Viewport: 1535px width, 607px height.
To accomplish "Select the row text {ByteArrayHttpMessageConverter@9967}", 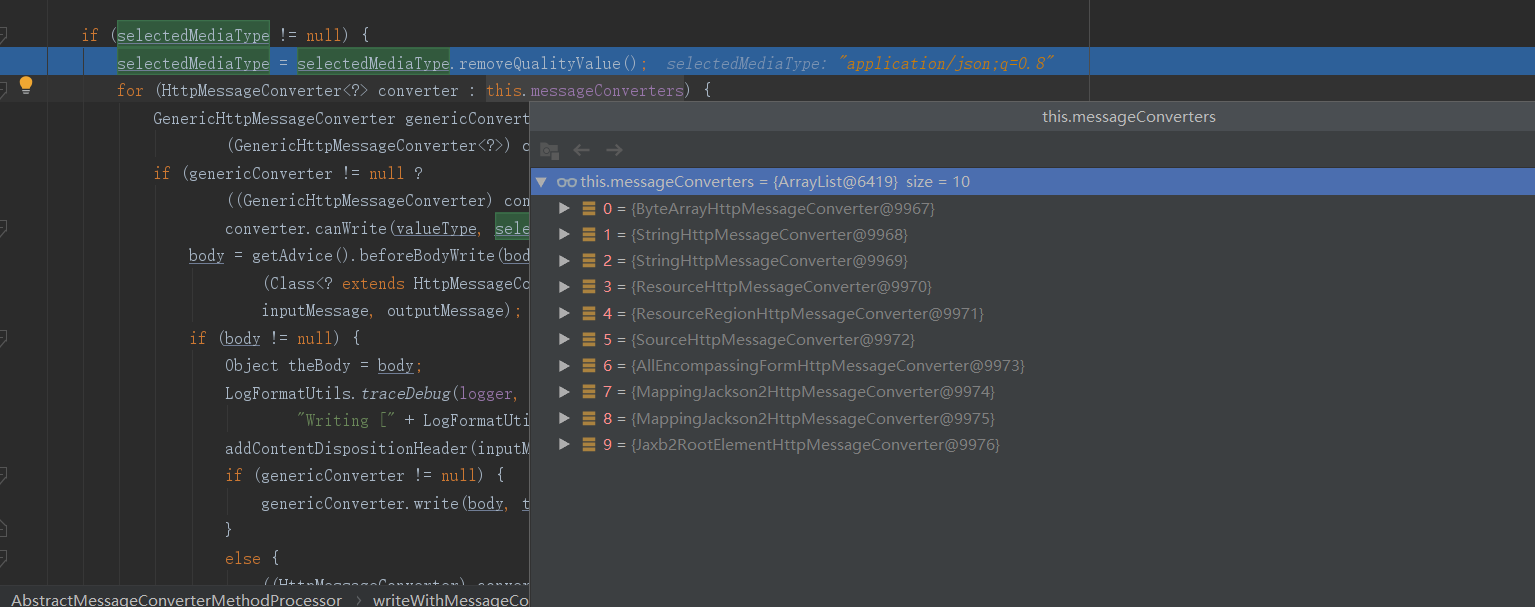I will click(x=783, y=209).
